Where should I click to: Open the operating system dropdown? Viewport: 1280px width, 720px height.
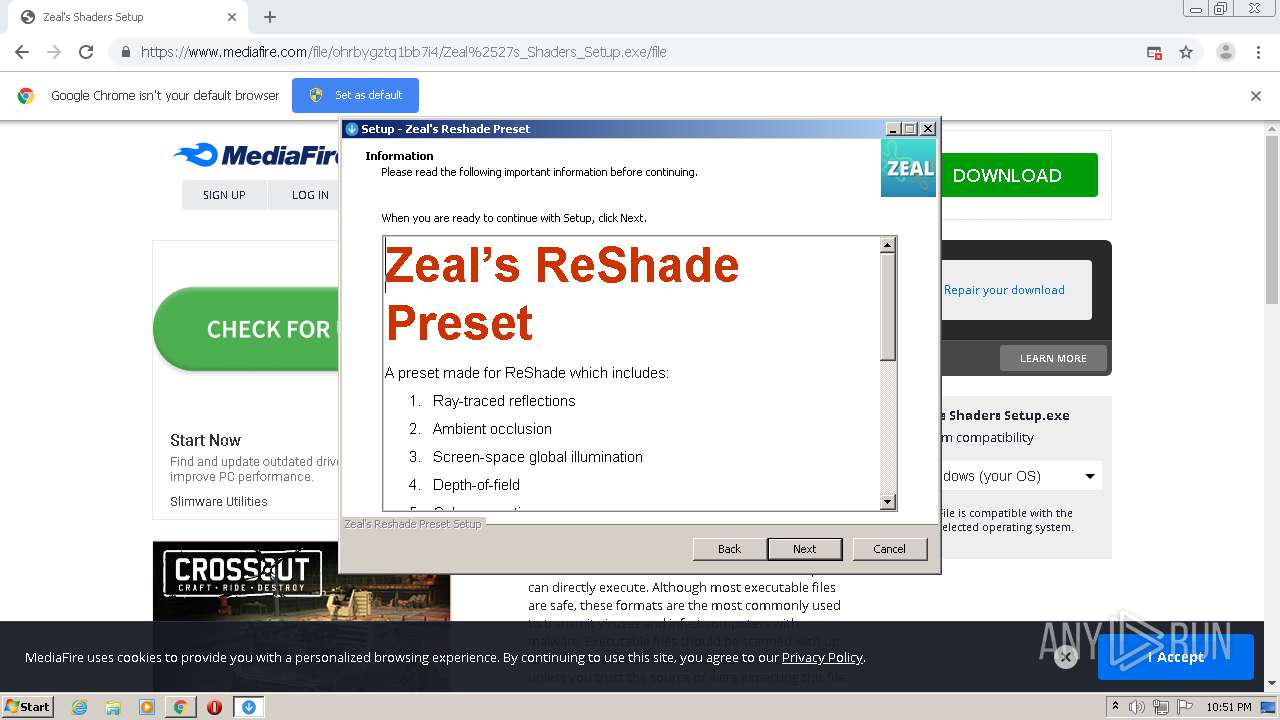1020,476
